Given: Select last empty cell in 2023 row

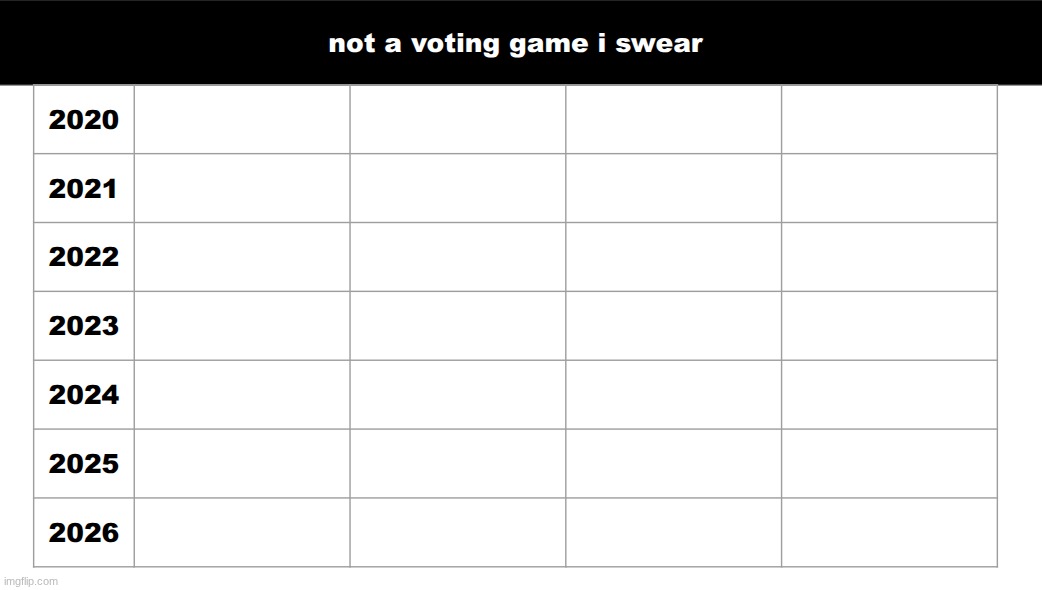Looking at the screenshot, I should click(889, 326).
